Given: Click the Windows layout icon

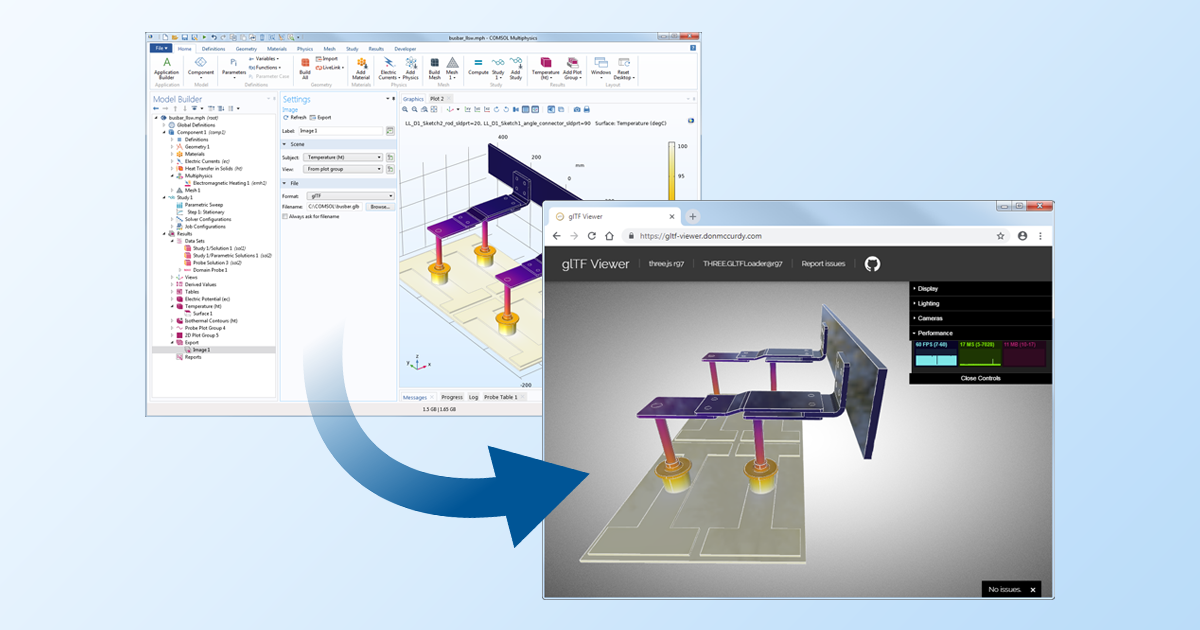Looking at the screenshot, I should (x=601, y=67).
